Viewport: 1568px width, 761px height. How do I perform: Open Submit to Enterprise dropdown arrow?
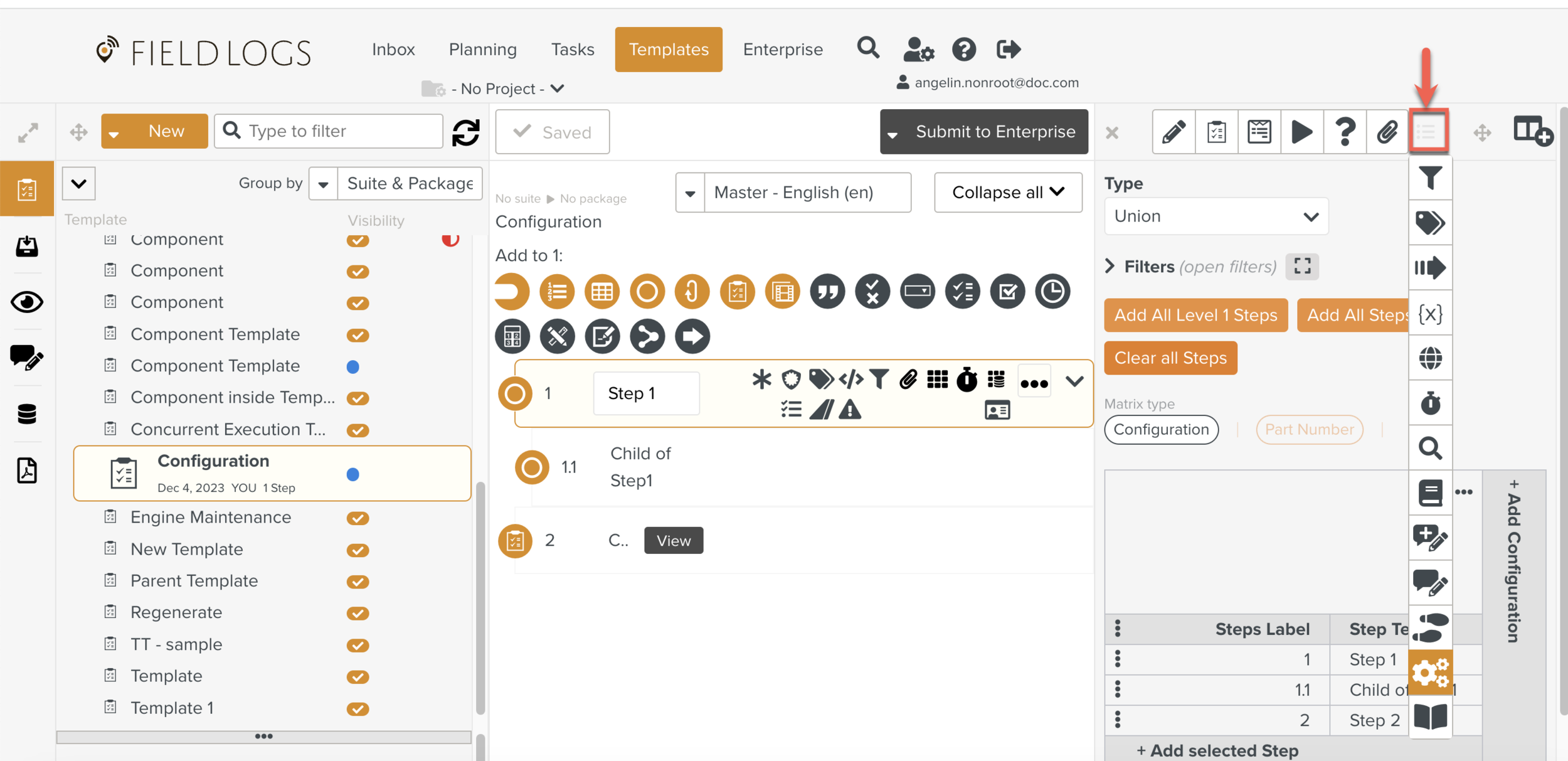click(x=893, y=134)
